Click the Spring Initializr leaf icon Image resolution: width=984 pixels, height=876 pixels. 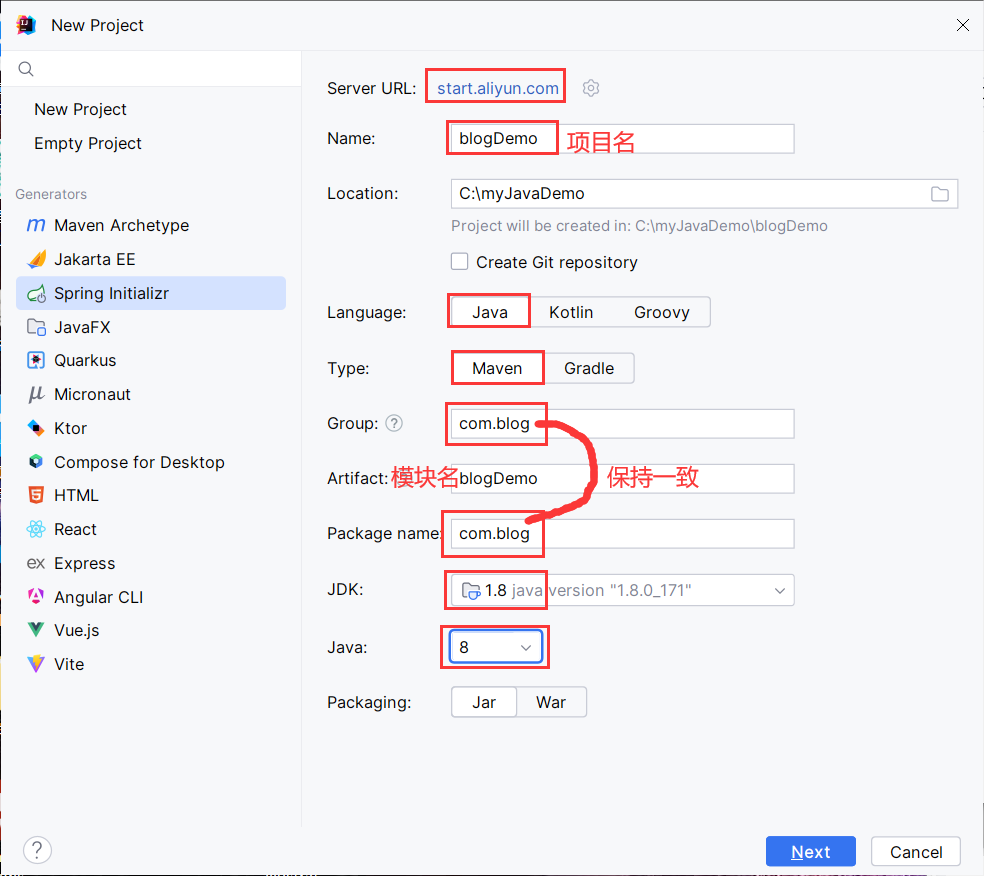coord(36,293)
